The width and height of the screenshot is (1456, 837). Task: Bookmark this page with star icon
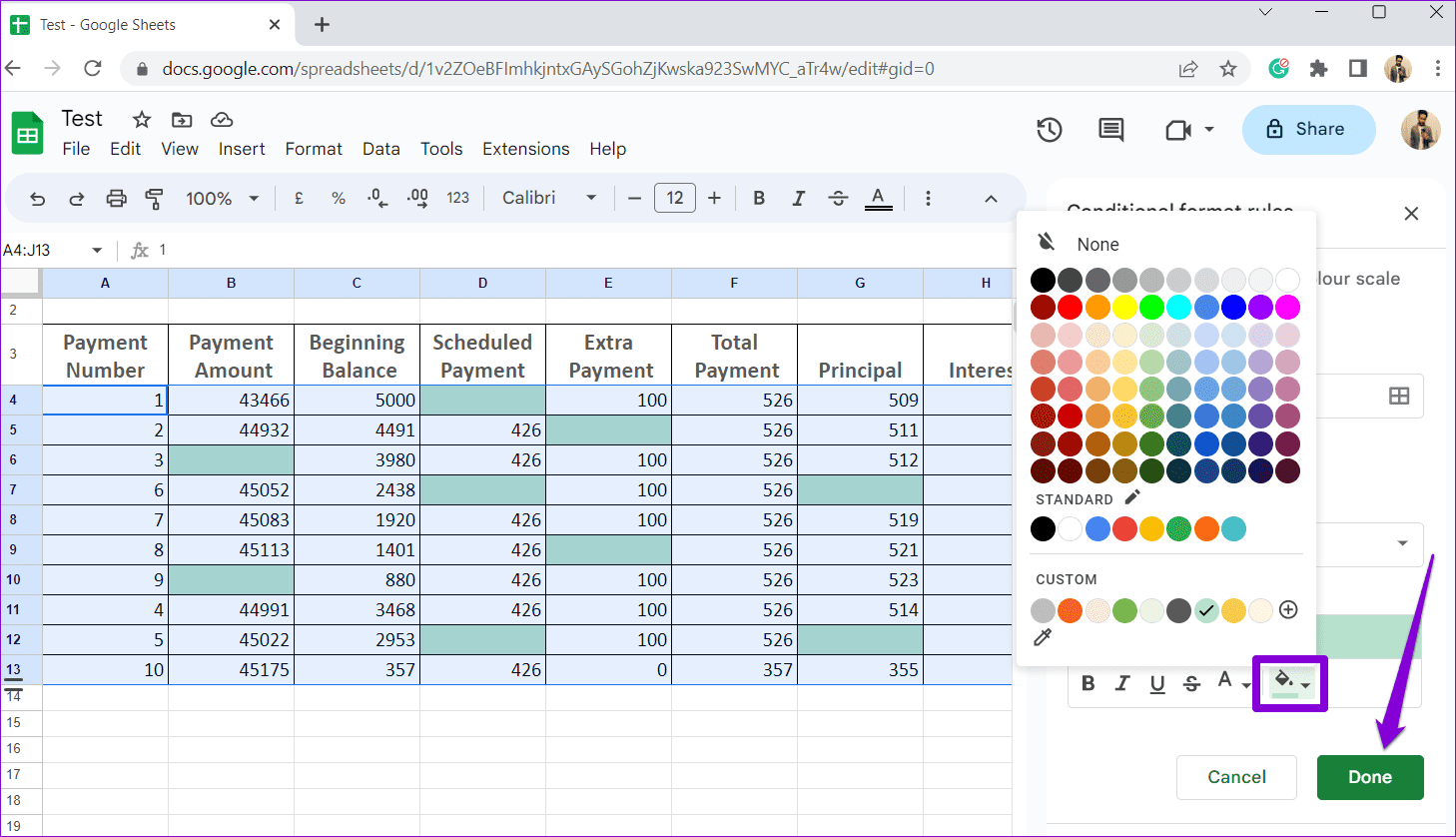[1228, 69]
